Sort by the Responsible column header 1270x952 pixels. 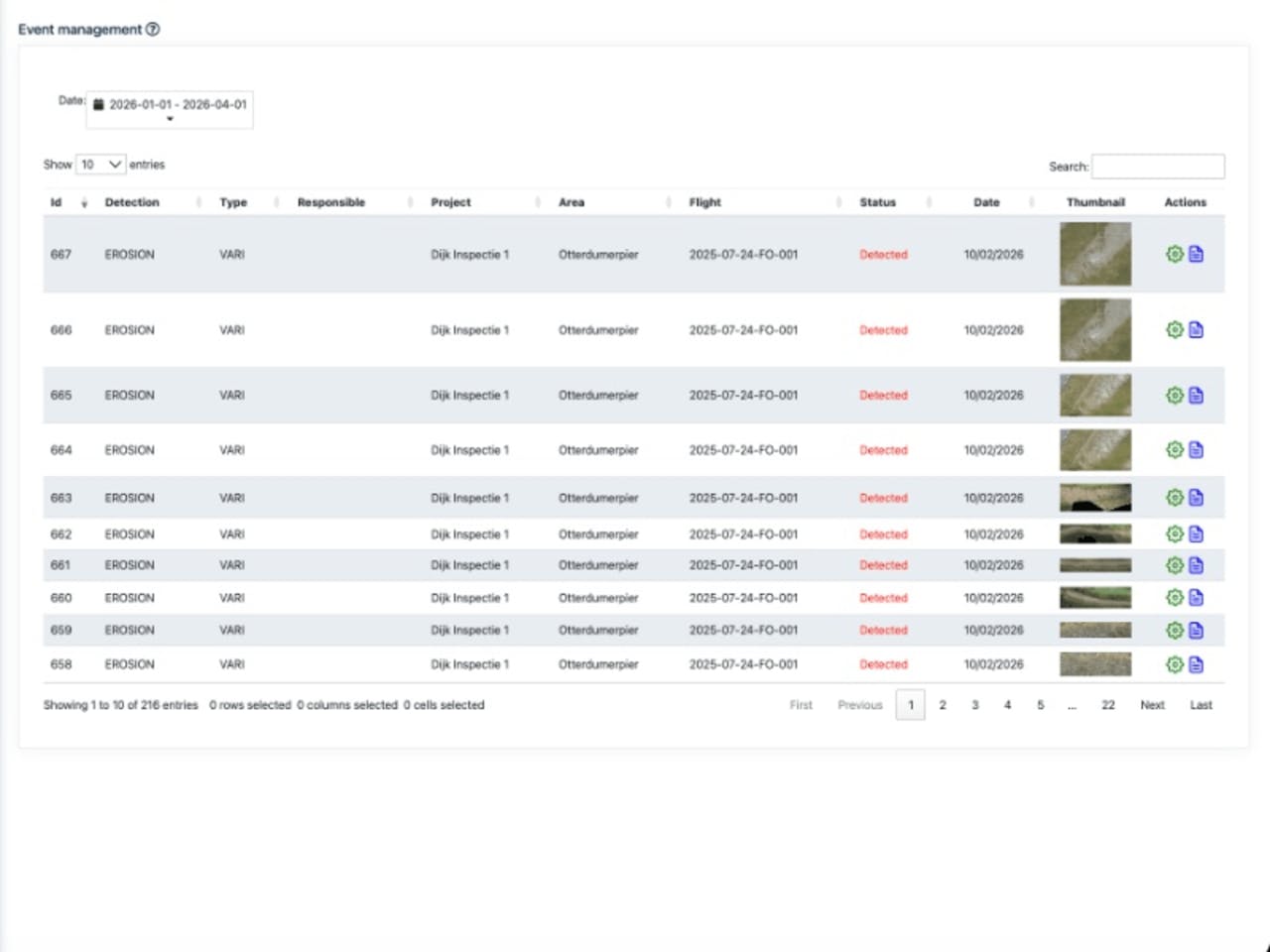[355, 202]
